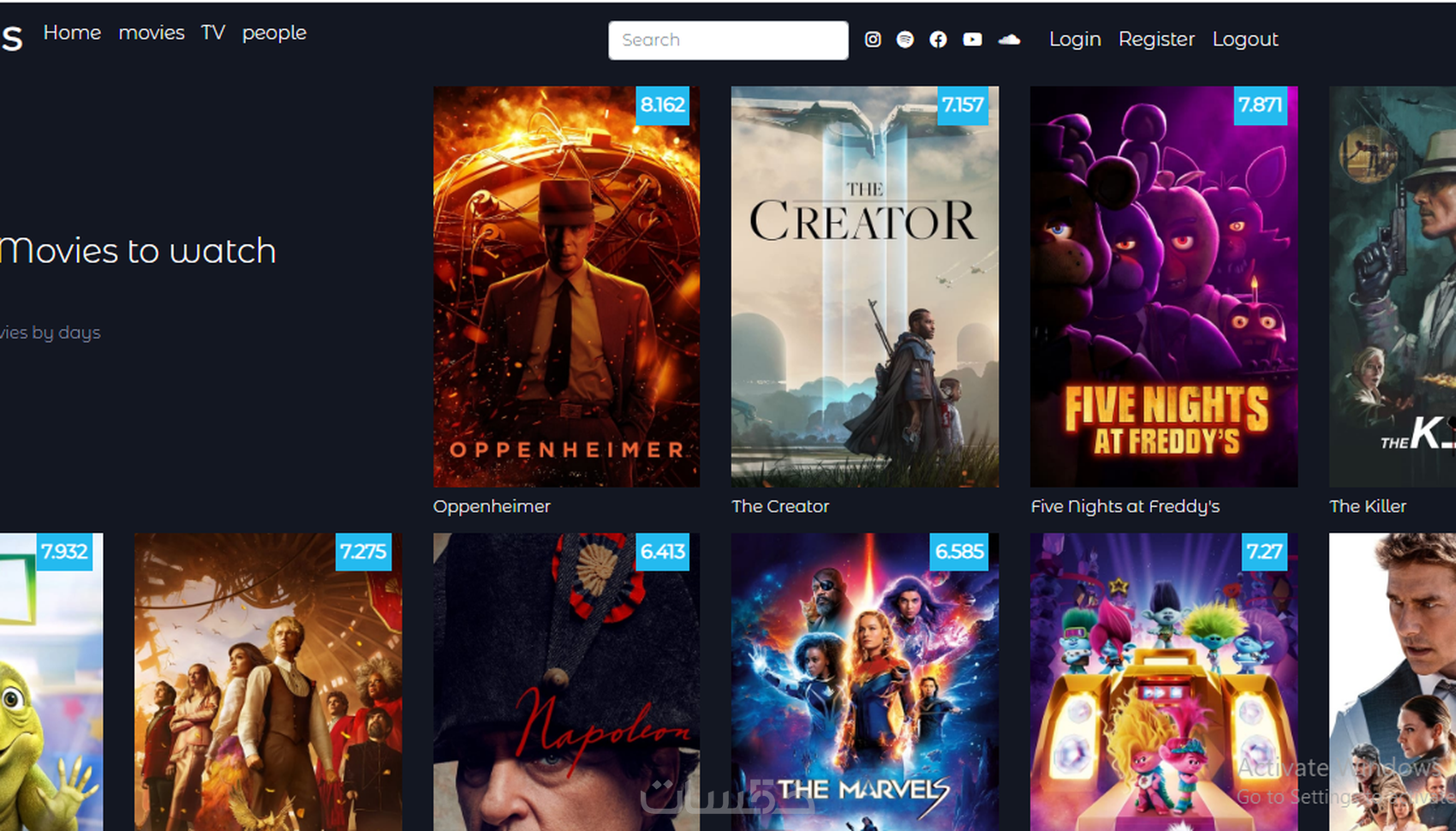Click the 7.157 rating badge on The Creator

[963, 105]
